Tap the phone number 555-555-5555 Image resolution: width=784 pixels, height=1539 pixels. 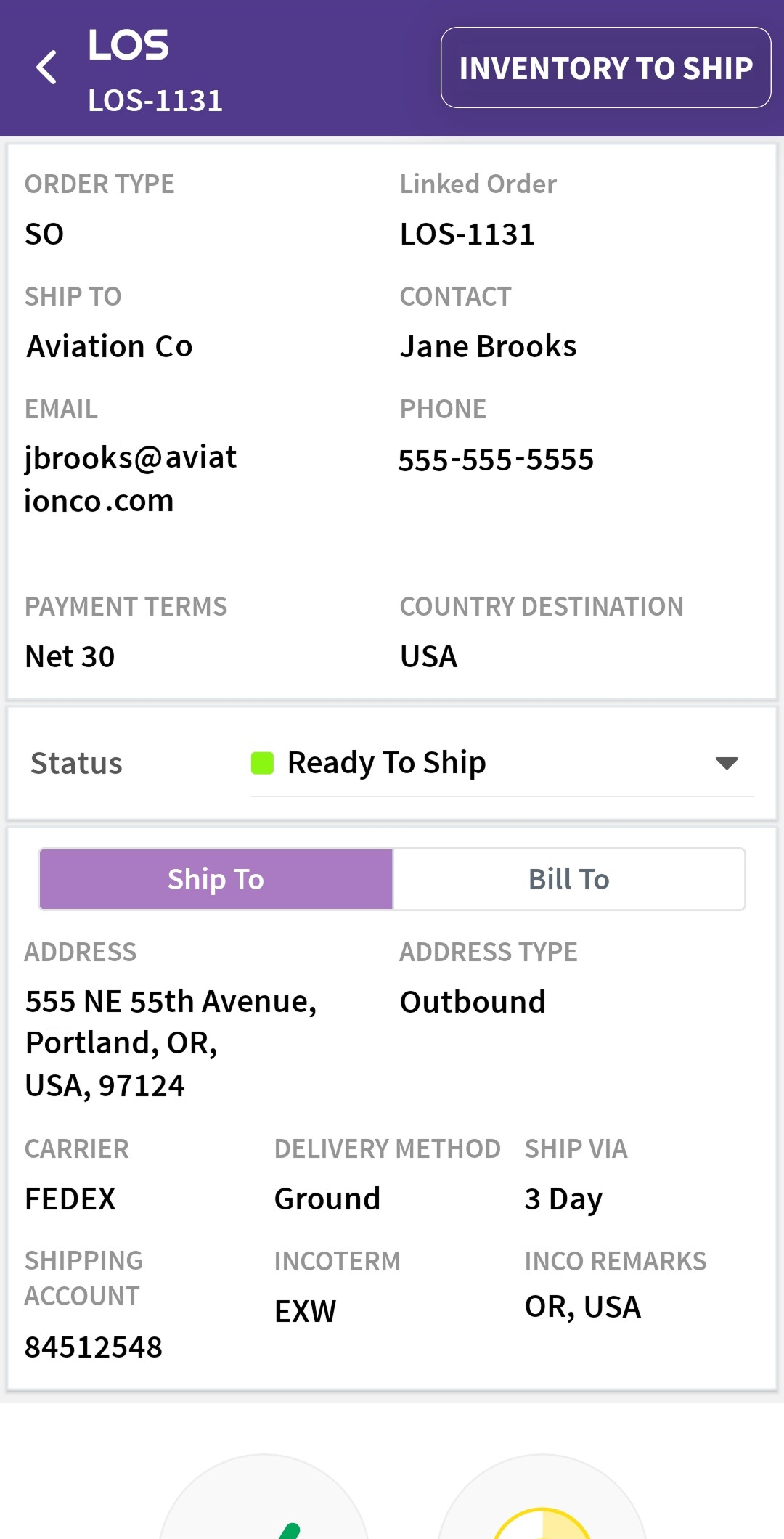click(496, 460)
